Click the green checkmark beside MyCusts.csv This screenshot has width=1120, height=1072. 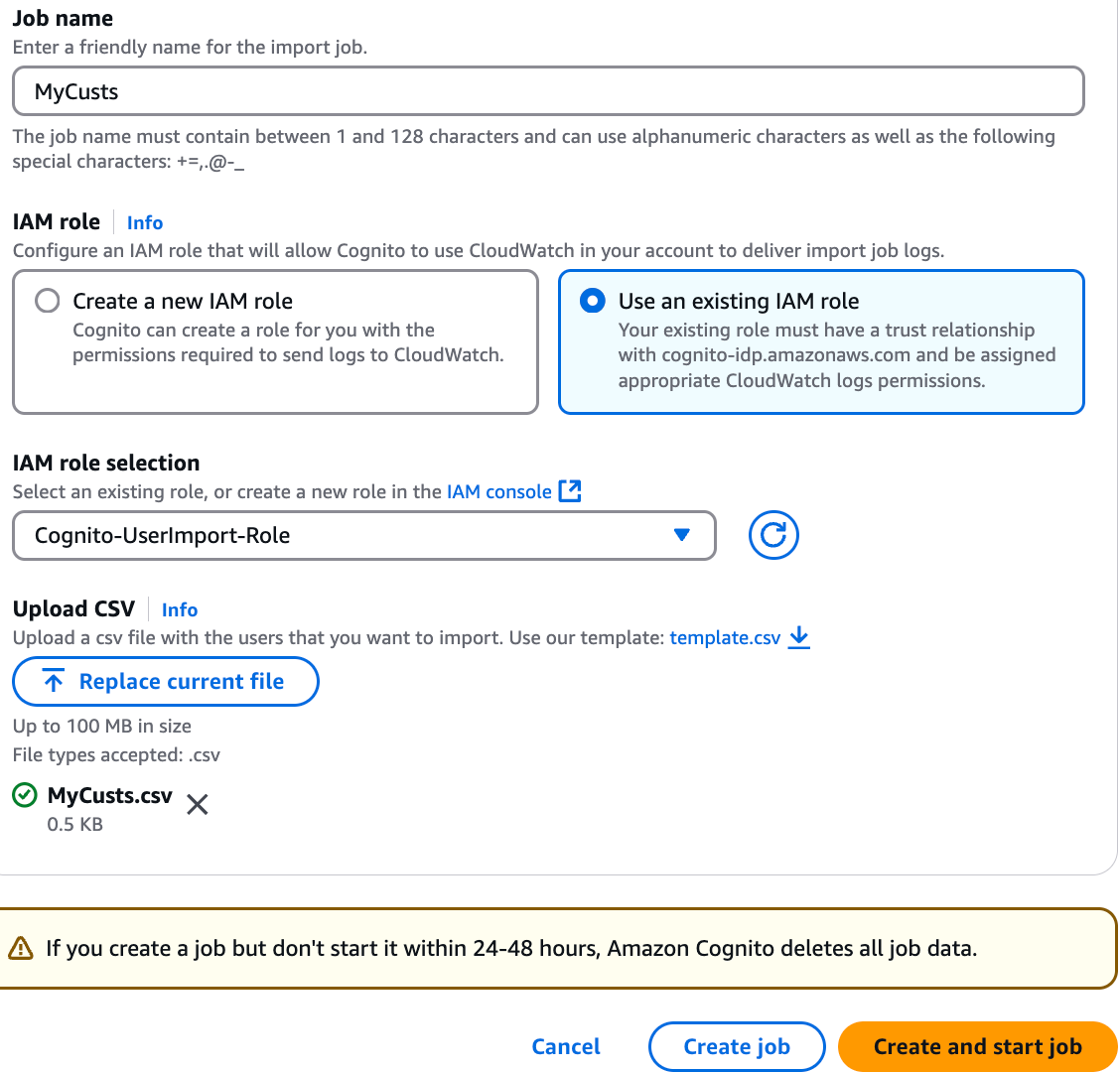[x=24, y=795]
